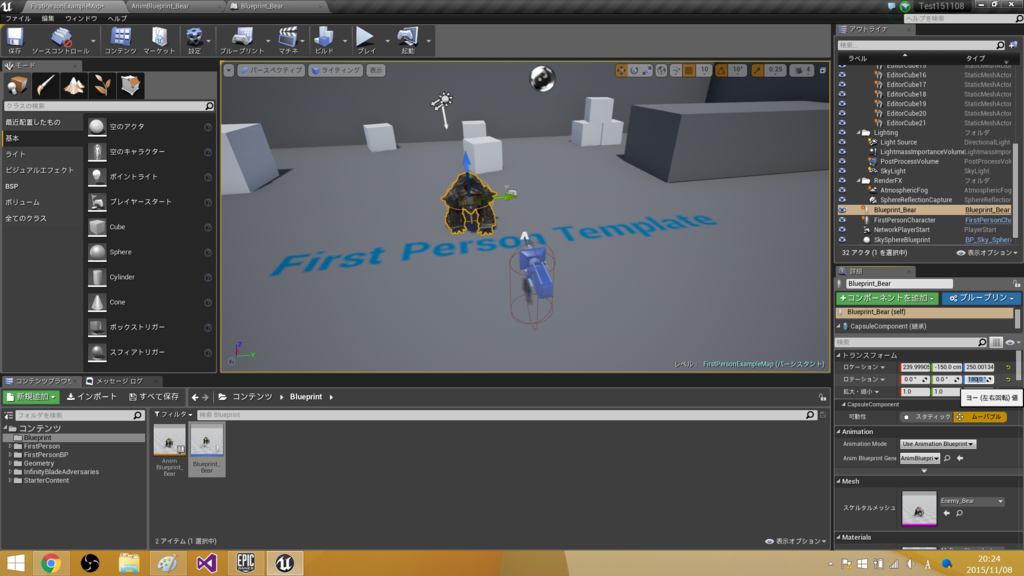Select the Cone placement item
Screen dimensions: 1024x576
150,302
